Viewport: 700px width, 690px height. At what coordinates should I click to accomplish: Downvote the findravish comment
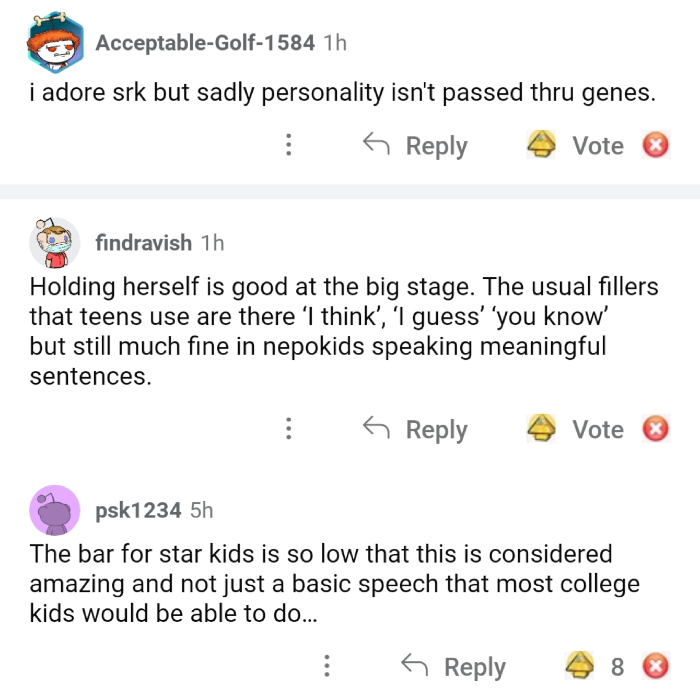point(655,430)
